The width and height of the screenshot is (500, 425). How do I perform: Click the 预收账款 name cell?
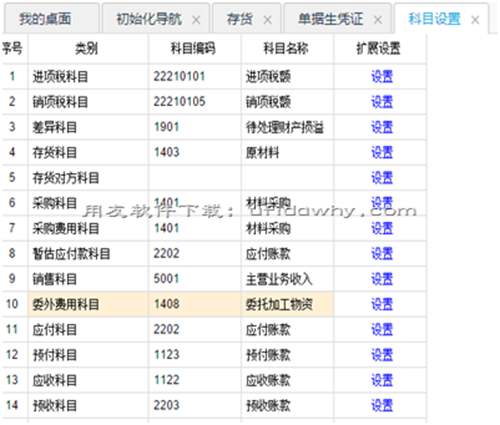pyautogui.click(x=287, y=406)
